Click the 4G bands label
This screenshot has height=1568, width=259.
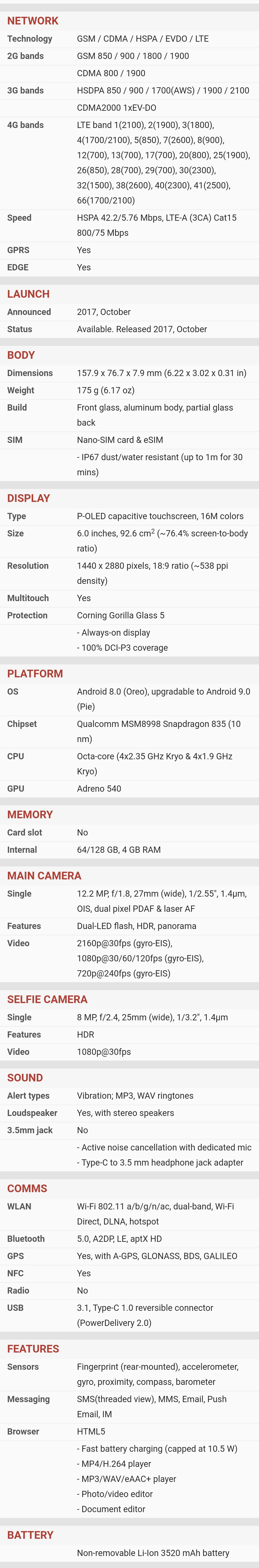pos(25,125)
